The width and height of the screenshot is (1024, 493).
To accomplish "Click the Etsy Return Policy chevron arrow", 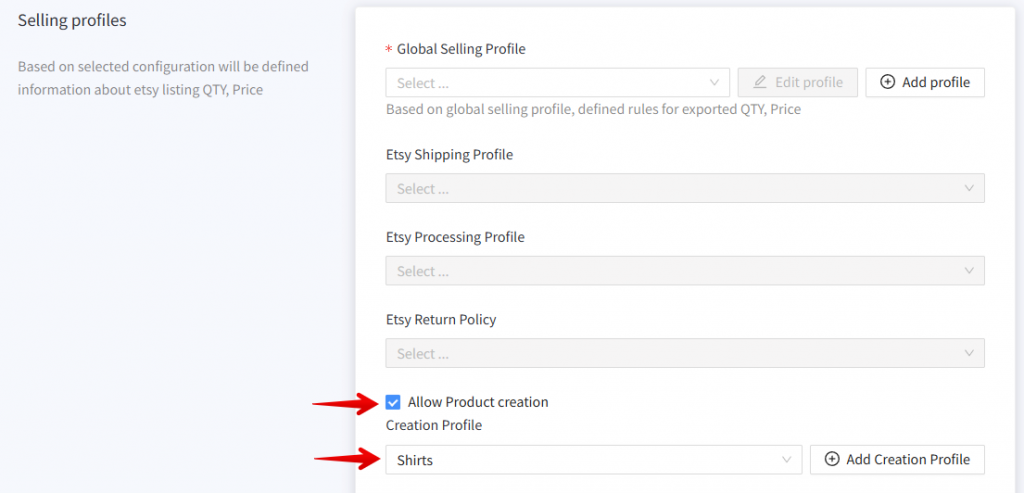I will [x=968, y=353].
